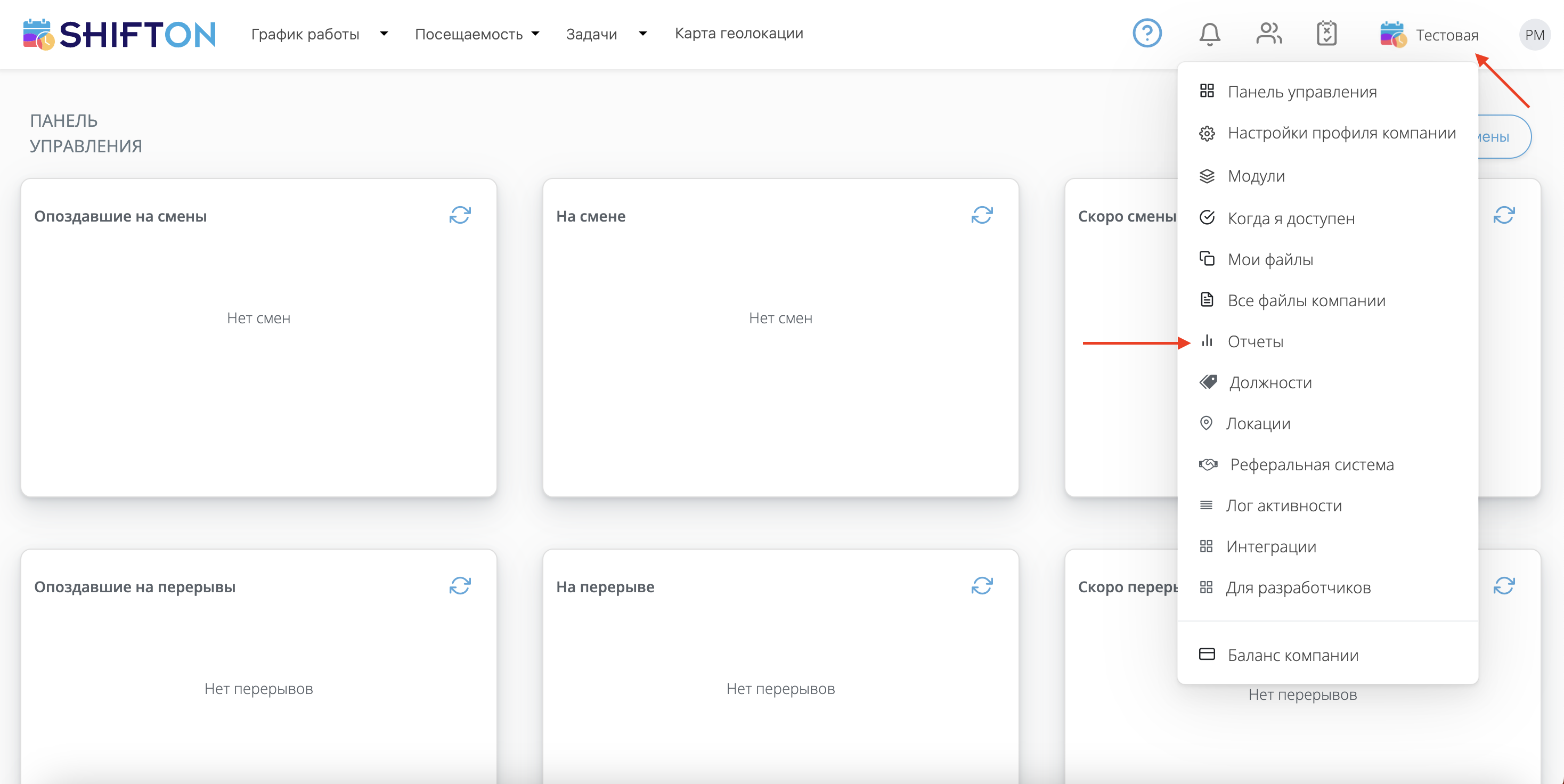1564x784 pixels.
Task: Click the Для разработчиков grid icon
Action: click(1206, 587)
